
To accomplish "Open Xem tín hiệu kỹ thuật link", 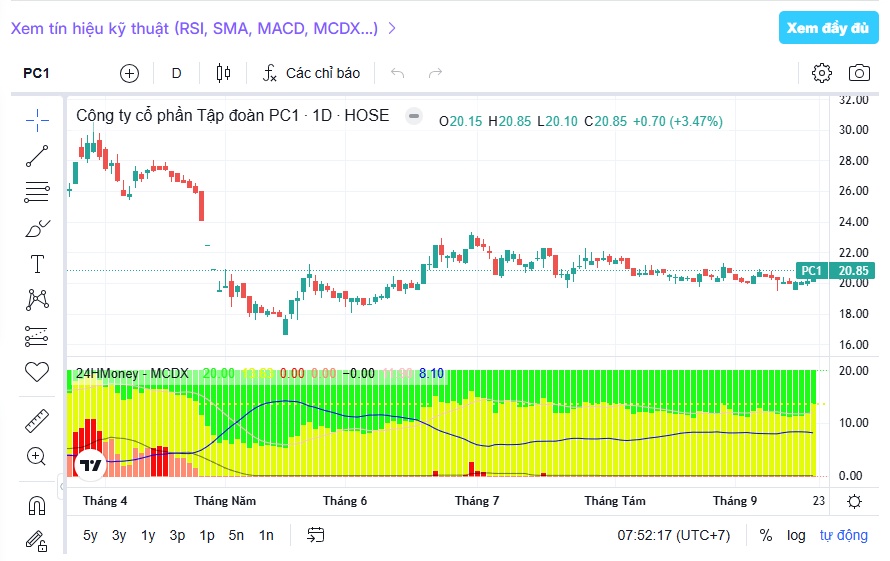I will tap(203, 28).
